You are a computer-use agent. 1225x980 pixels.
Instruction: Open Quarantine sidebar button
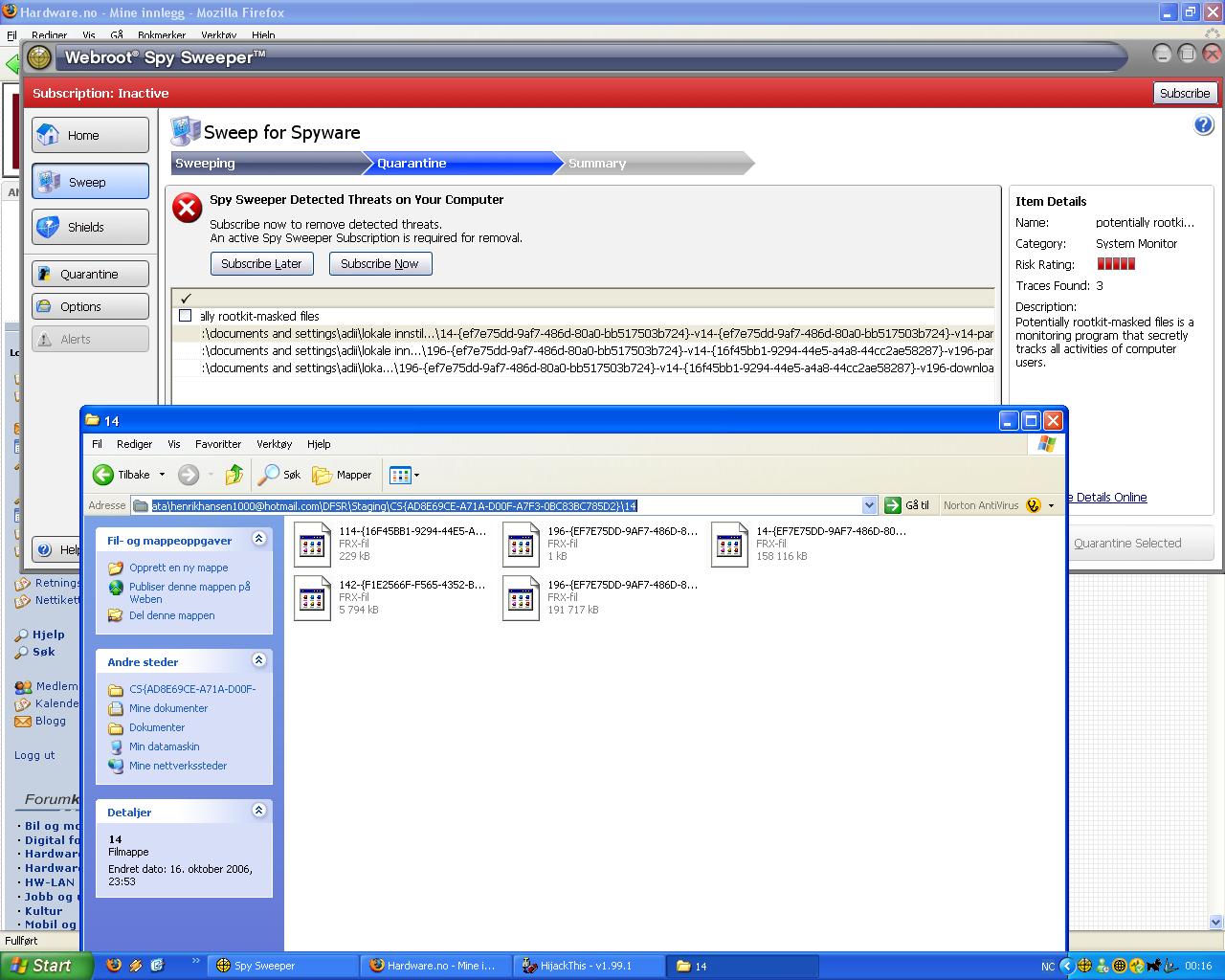pos(90,274)
